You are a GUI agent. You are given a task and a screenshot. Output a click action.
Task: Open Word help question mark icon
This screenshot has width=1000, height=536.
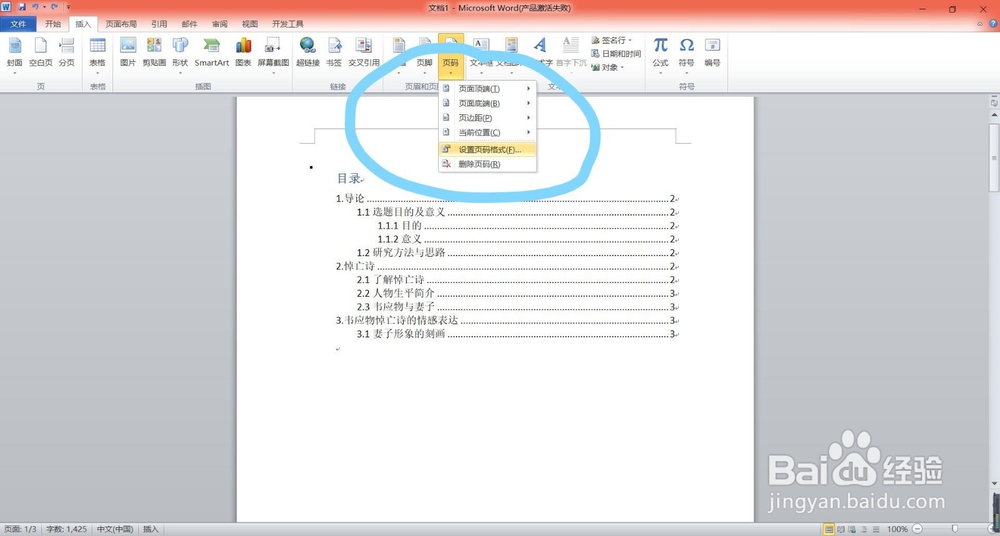point(993,24)
